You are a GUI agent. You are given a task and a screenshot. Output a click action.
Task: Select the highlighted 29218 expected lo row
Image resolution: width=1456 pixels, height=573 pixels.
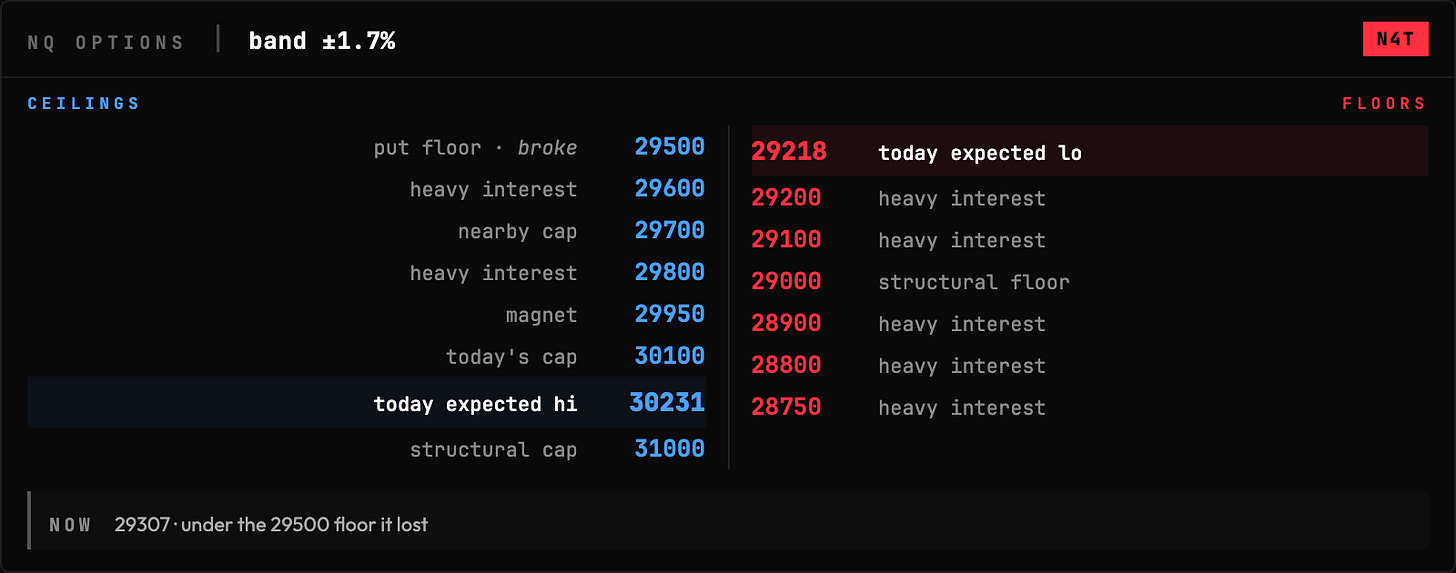click(x=1090, y=151)
